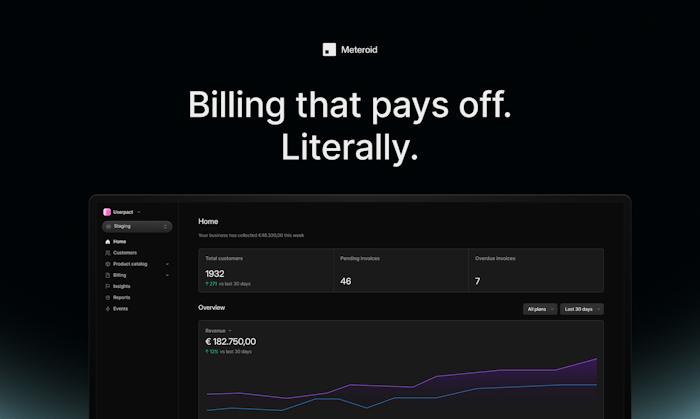The width and height of the screenshot is (700, 419).
Task: Click the Billing document icon
Action: [x=108, y=275]
